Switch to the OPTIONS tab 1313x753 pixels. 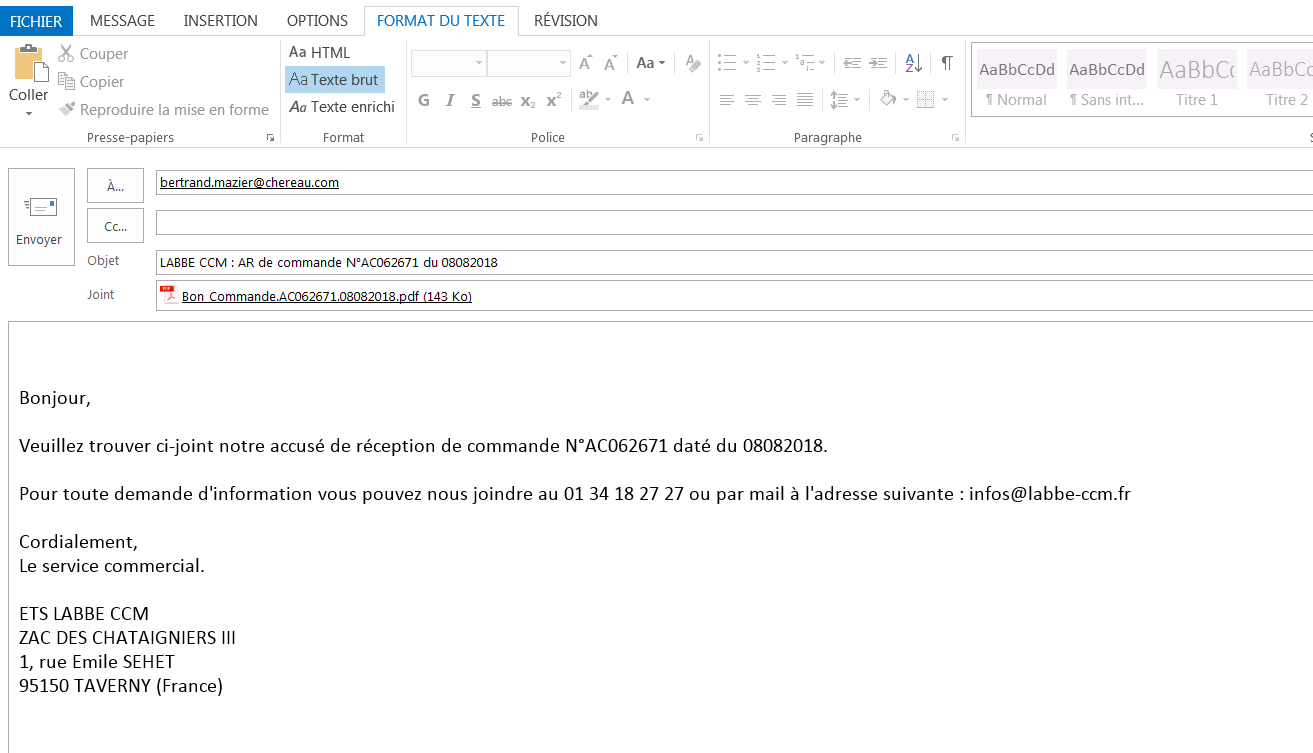(x=317, y=20)
